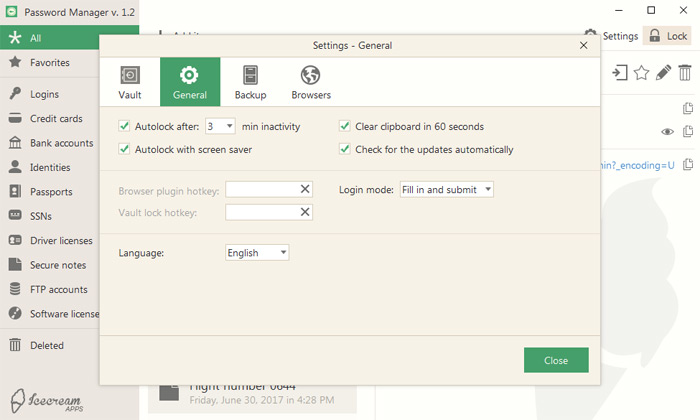Uncheck the Autolock after checkbox
Image resolution: width=700 pixels, height=420 pixels.
pos(125,127)
